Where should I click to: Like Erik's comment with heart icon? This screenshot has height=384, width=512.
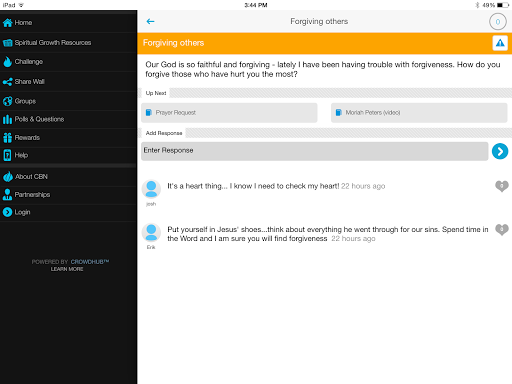[x=502, y=229]
